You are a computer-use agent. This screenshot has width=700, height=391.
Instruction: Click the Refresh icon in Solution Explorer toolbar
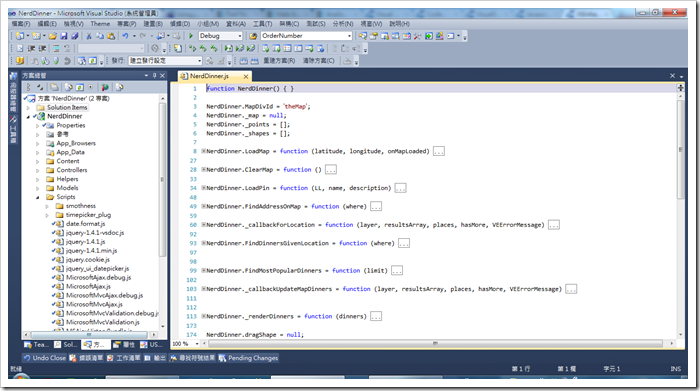pos(79,87)
